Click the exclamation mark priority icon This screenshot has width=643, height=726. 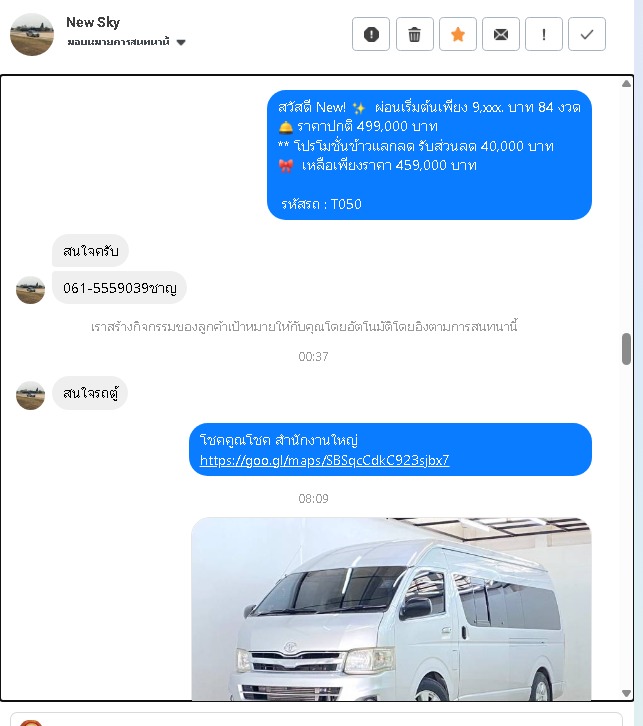544,34
